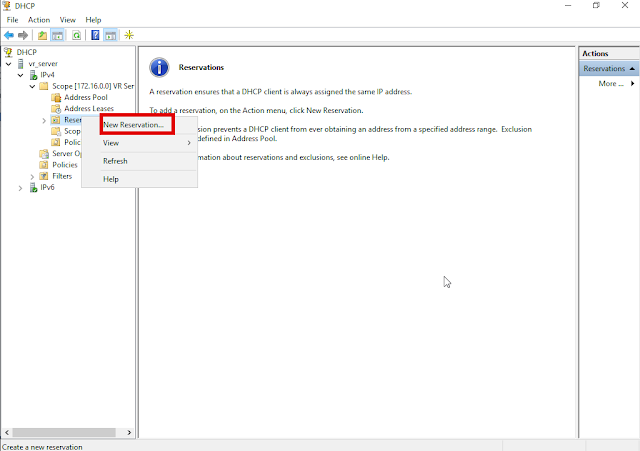
Task: Click the Refresh toolbar icon
Action: [76, 35]
